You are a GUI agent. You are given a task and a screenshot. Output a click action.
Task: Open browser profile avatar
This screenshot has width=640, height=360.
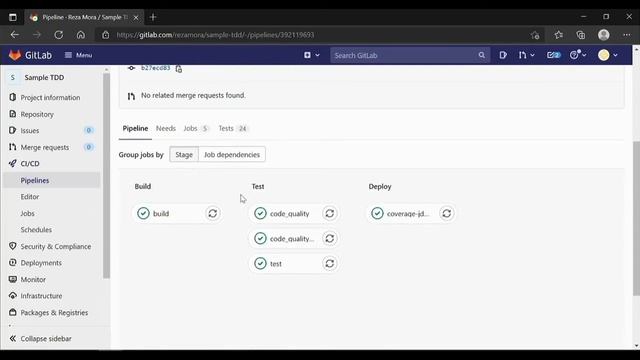point(604,35)
